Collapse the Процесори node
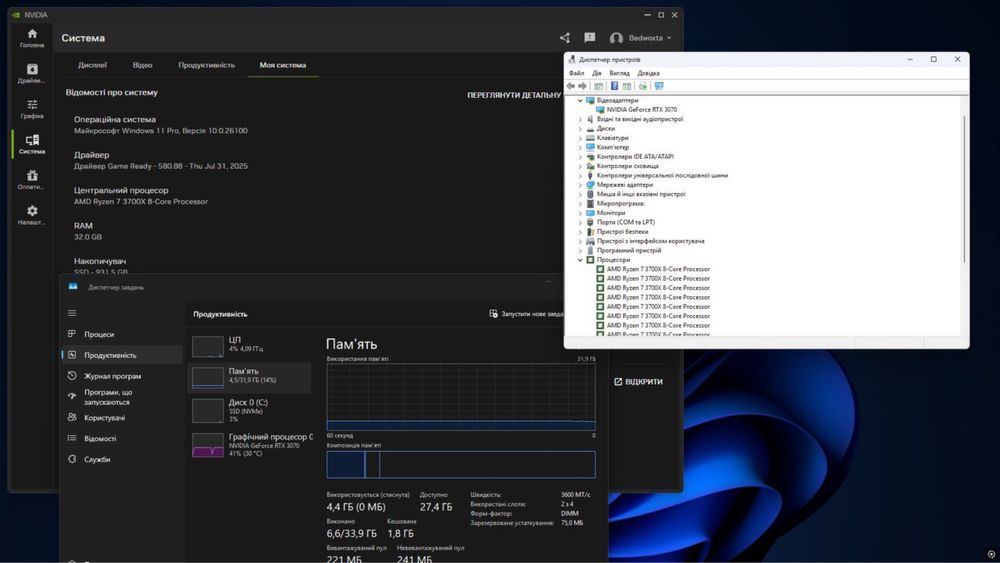This screenshot has height=563, width=1000. pyautogui.click(x=580, y=260)
